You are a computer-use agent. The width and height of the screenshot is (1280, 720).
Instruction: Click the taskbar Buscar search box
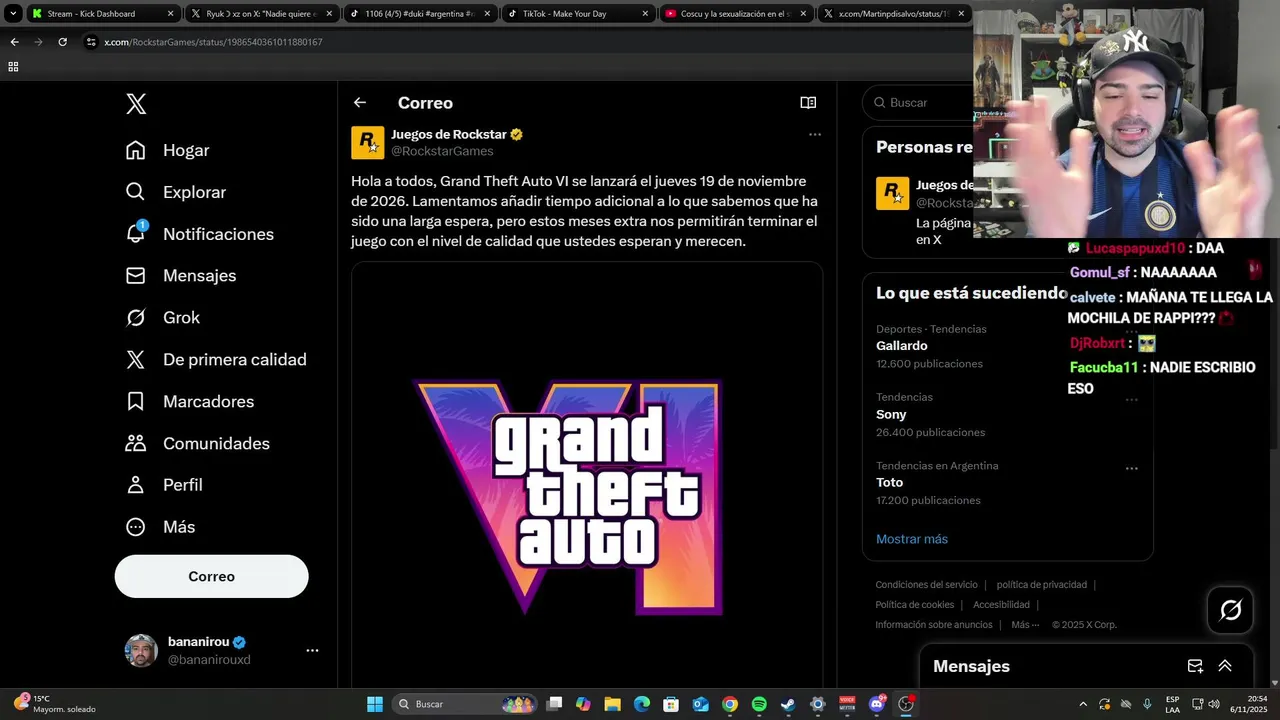465,704
